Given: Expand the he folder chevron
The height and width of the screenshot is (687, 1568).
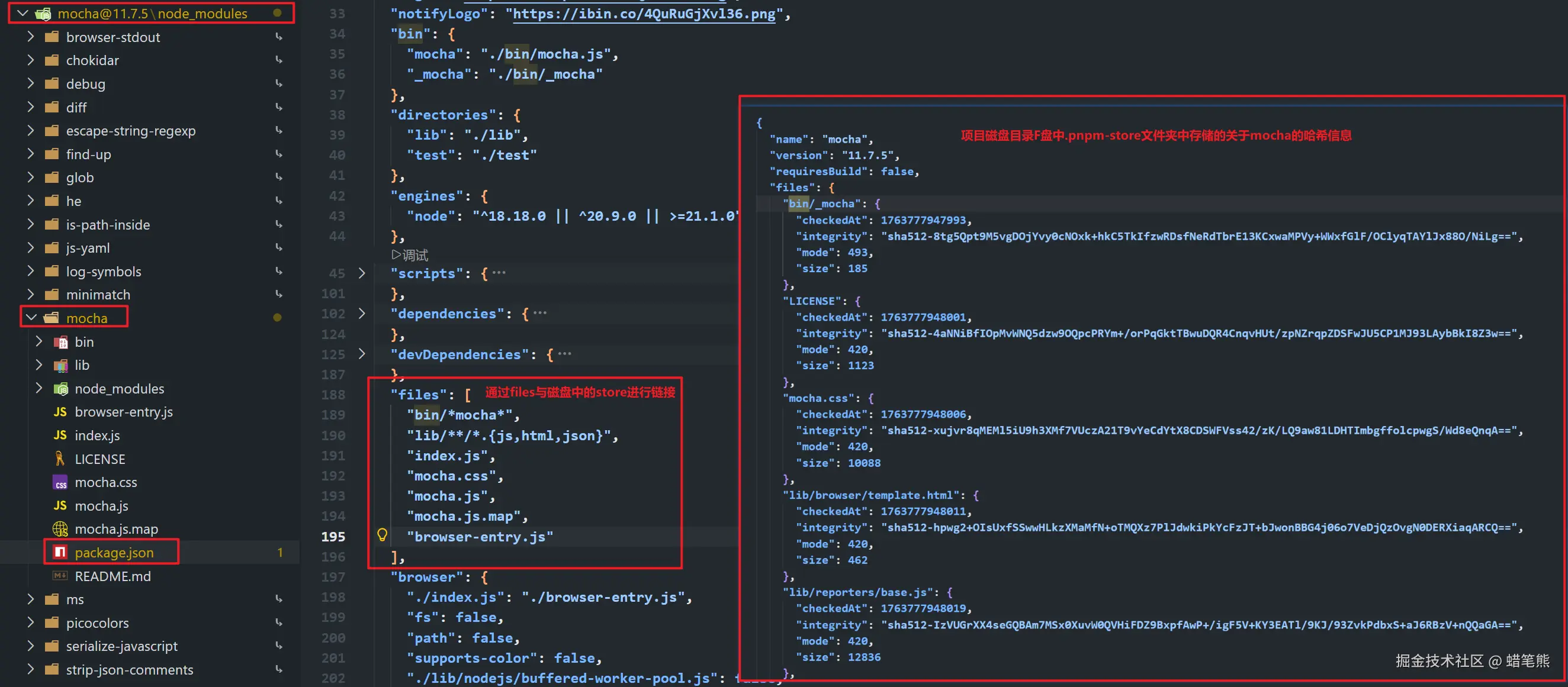Looking at the screenshot, I should [x=30, y=201].
